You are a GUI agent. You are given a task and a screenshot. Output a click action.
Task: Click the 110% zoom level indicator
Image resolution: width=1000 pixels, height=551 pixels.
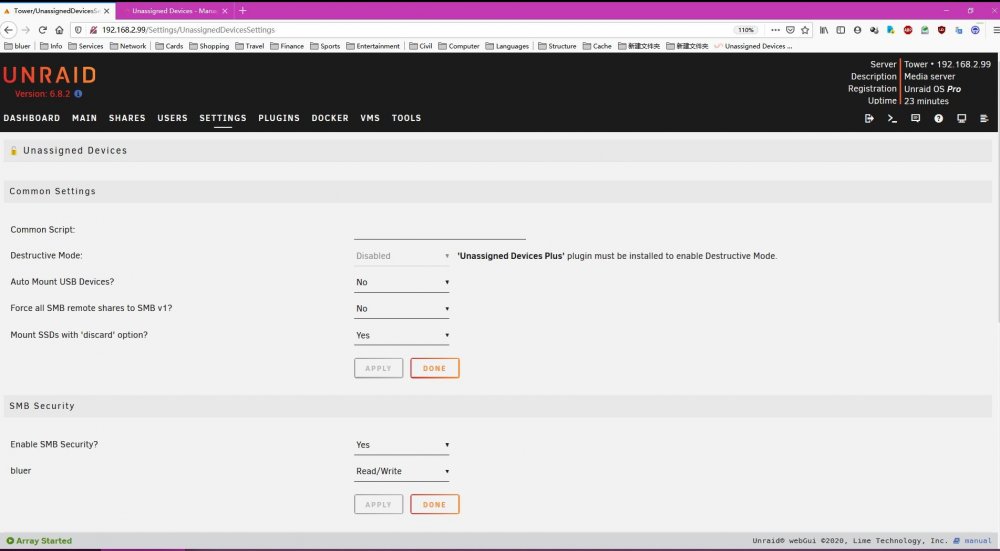point(746,30)
